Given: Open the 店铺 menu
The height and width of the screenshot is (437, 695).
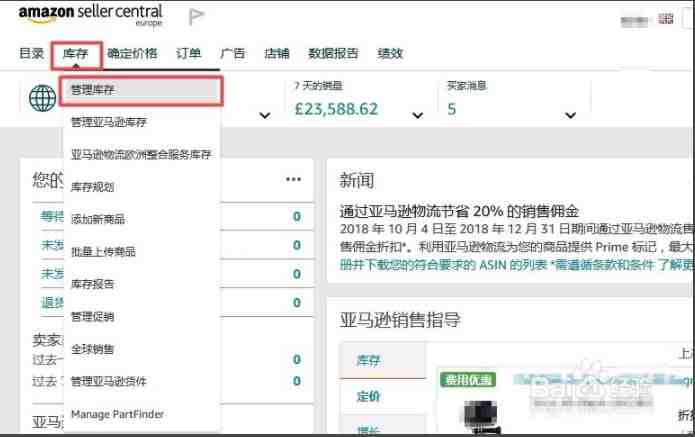Looking at the screenshot, I should point(277,54).
